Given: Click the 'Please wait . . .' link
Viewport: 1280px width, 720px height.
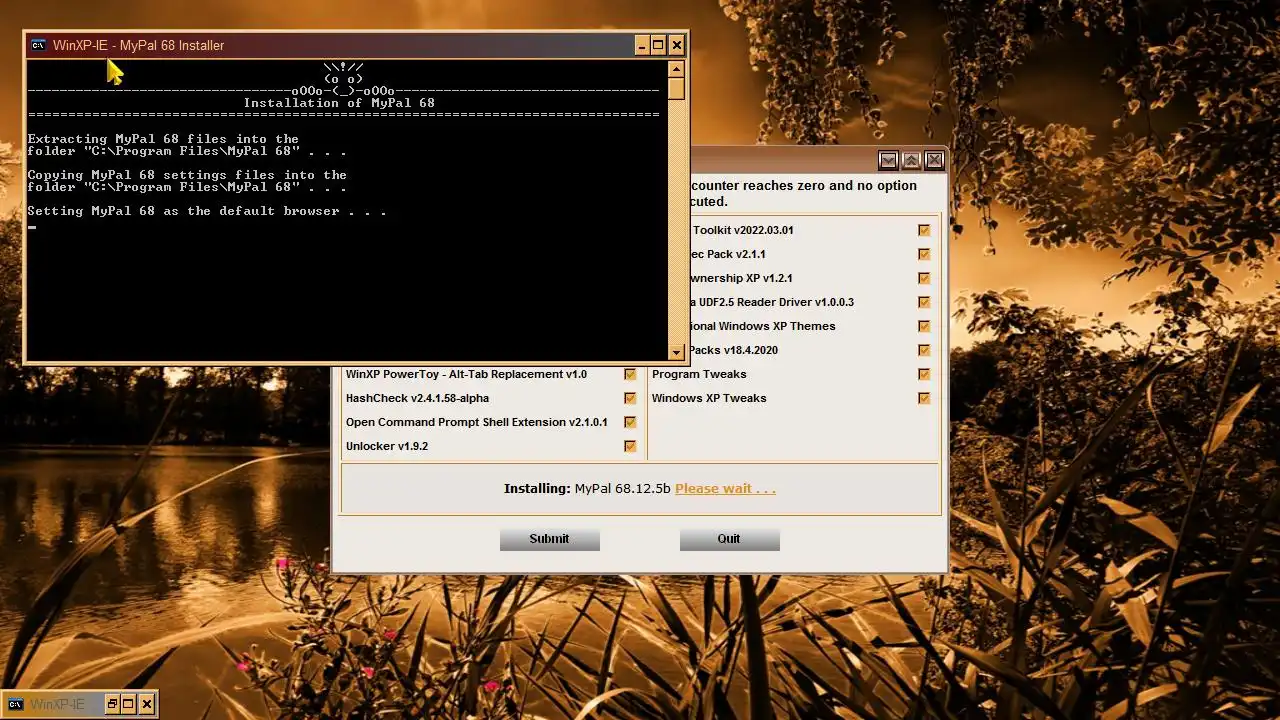Looking at the screenshot, I should click(x=725, y=489).
